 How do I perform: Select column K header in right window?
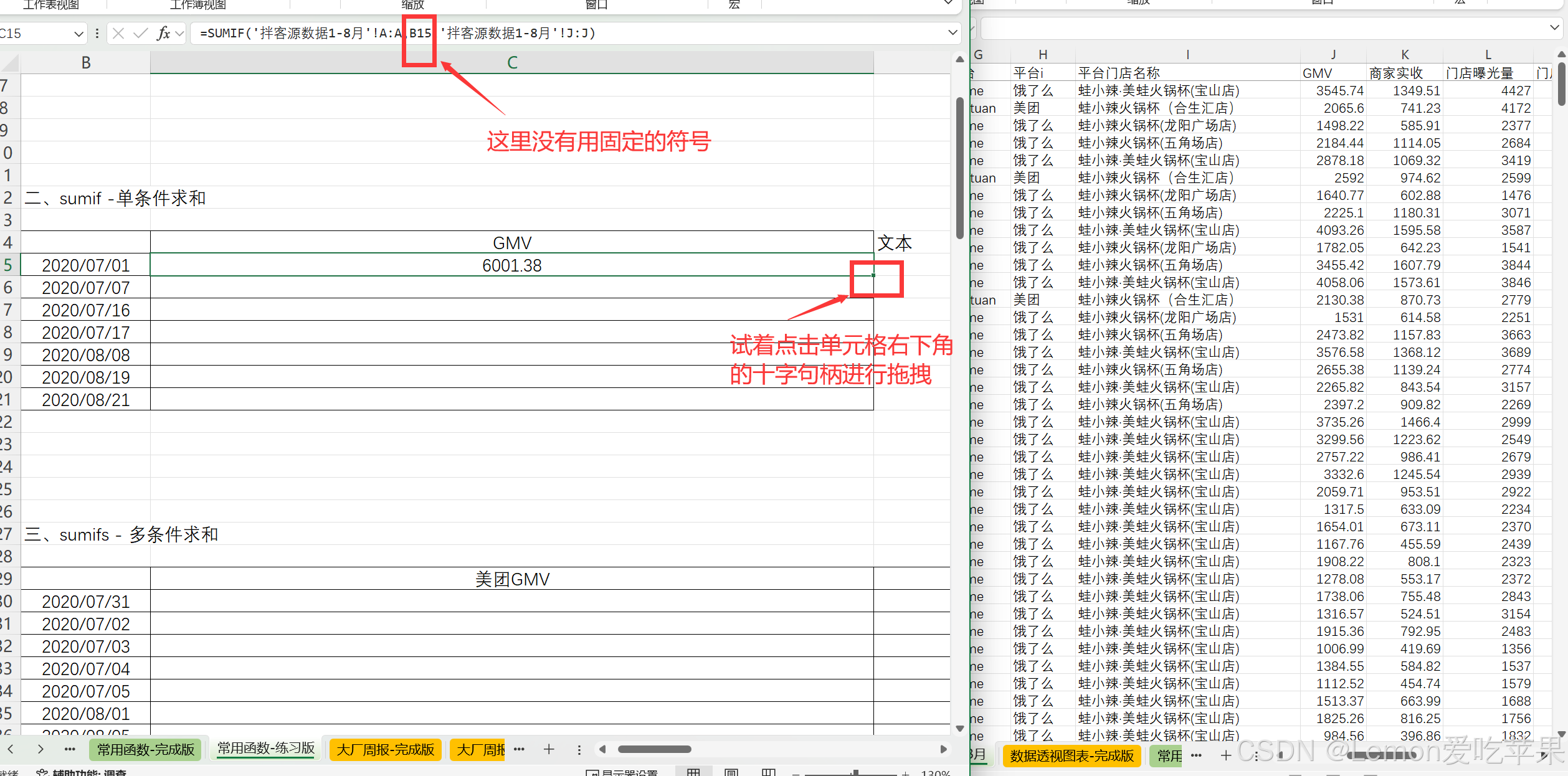1405,55
